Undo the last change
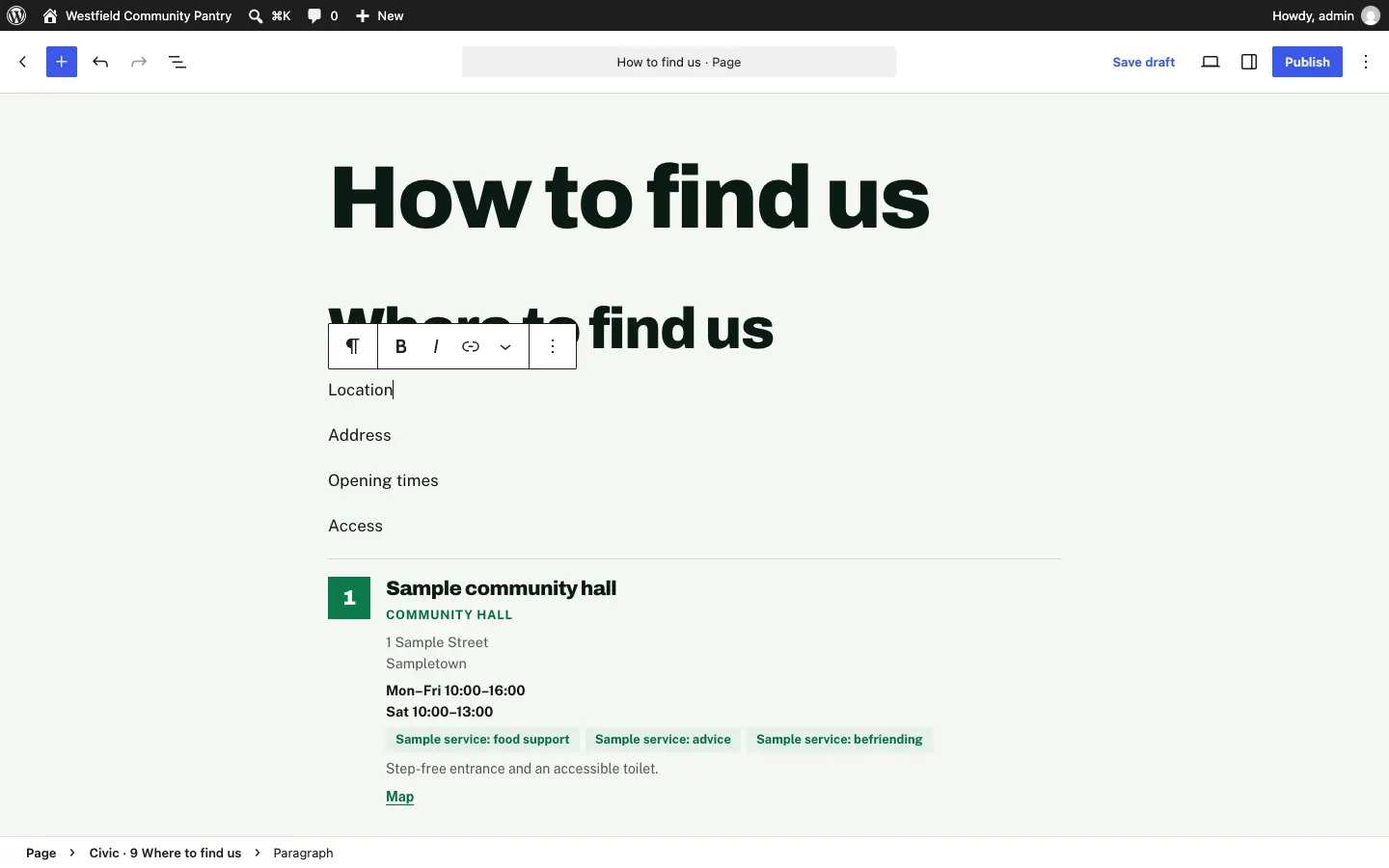 pos(101,62)
